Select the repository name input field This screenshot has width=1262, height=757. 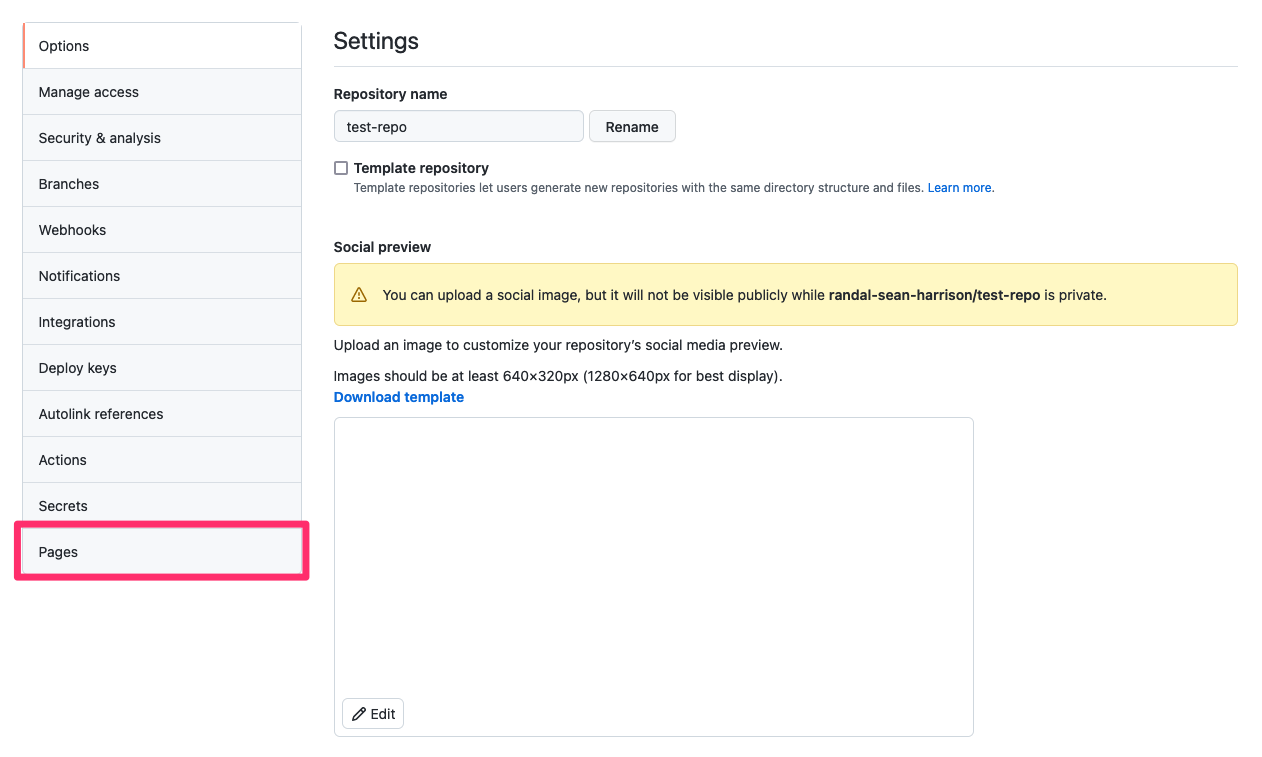pyautogui.click(x=458, y=126)
